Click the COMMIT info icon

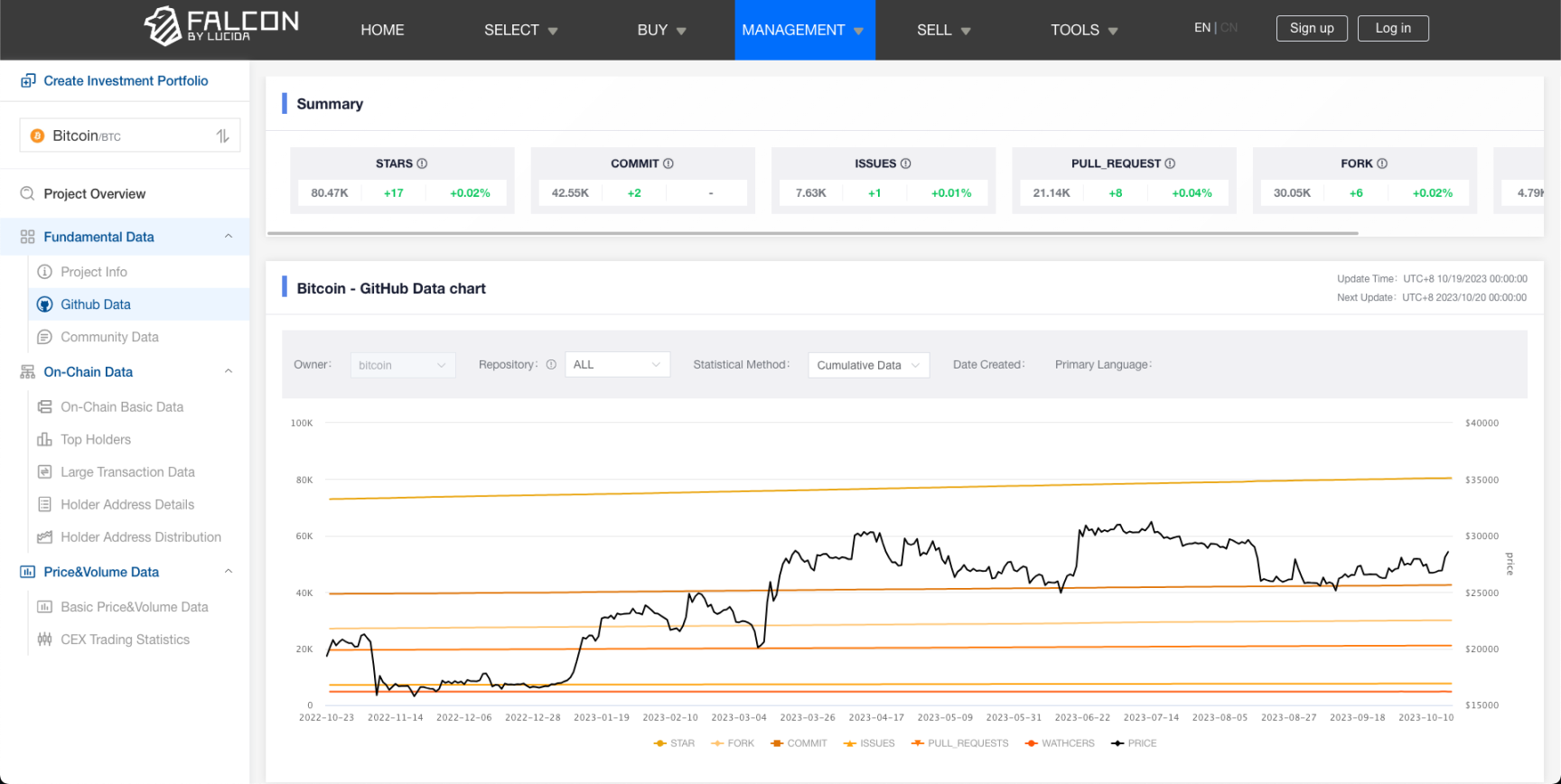coord(668,163)
